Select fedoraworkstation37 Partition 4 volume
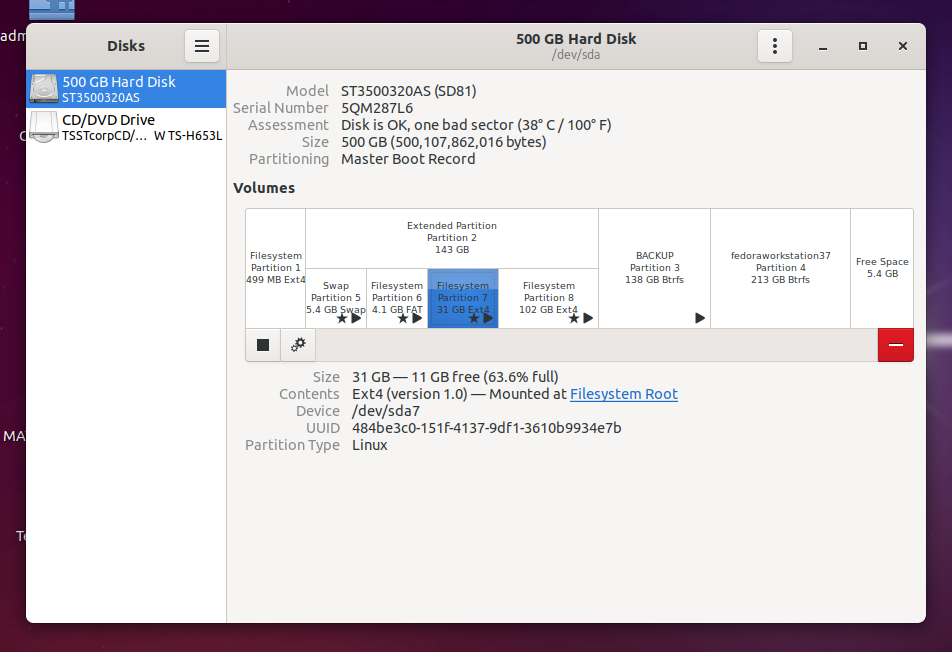This screenshot has height=652, width=952. (780, 268)
